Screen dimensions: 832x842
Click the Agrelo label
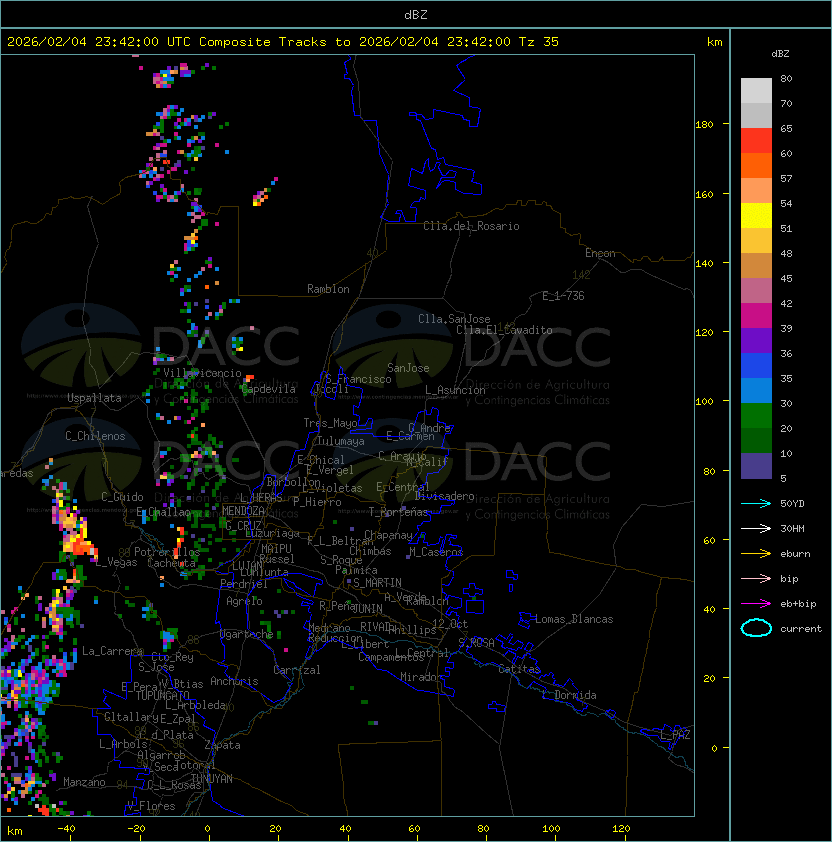coord(244,601)
